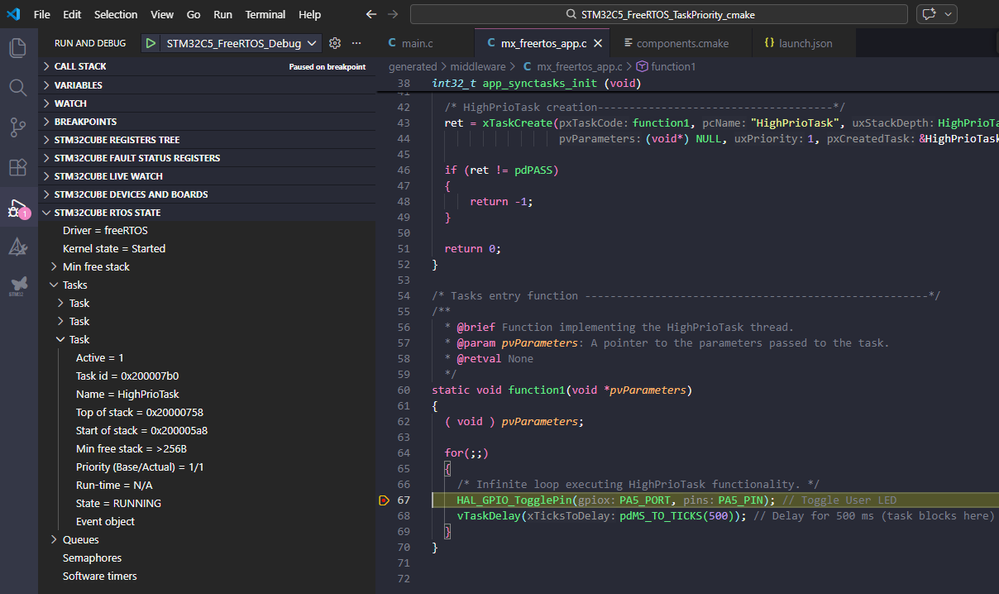
Task: Select 'Kernel state = Started' row
Action: tap(207, 249)
